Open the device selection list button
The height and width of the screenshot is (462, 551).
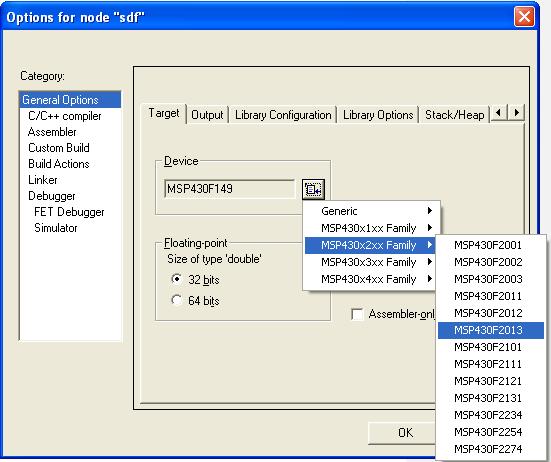pyautogui.click(x=313, y=189)
